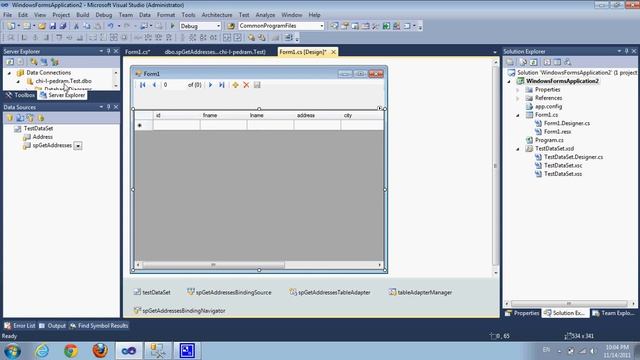Click the Server Explorer Refresh icon
640x360 pixels.
[10, 62]
